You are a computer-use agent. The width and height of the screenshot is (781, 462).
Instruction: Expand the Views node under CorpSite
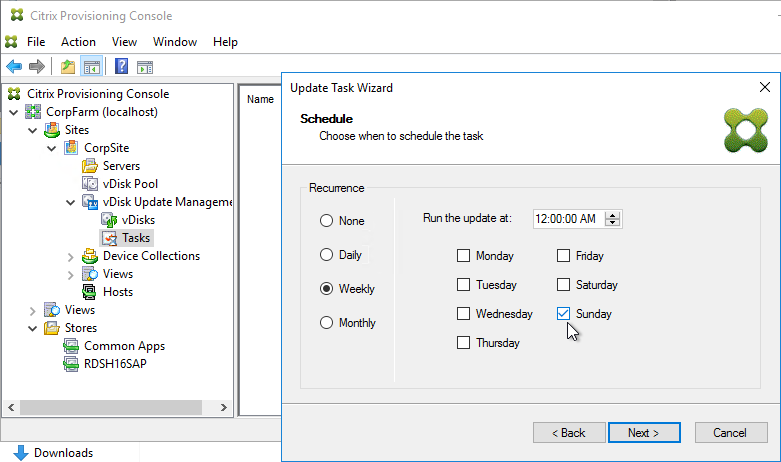coord(70,275)
